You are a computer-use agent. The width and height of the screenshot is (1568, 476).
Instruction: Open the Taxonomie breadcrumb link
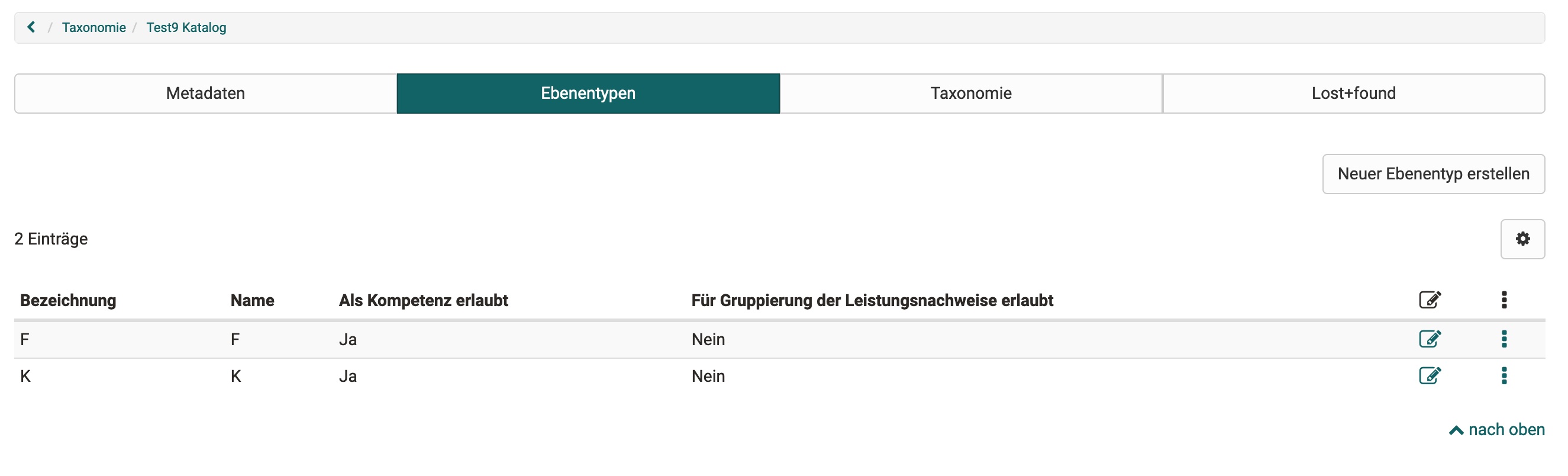(94, 27)
